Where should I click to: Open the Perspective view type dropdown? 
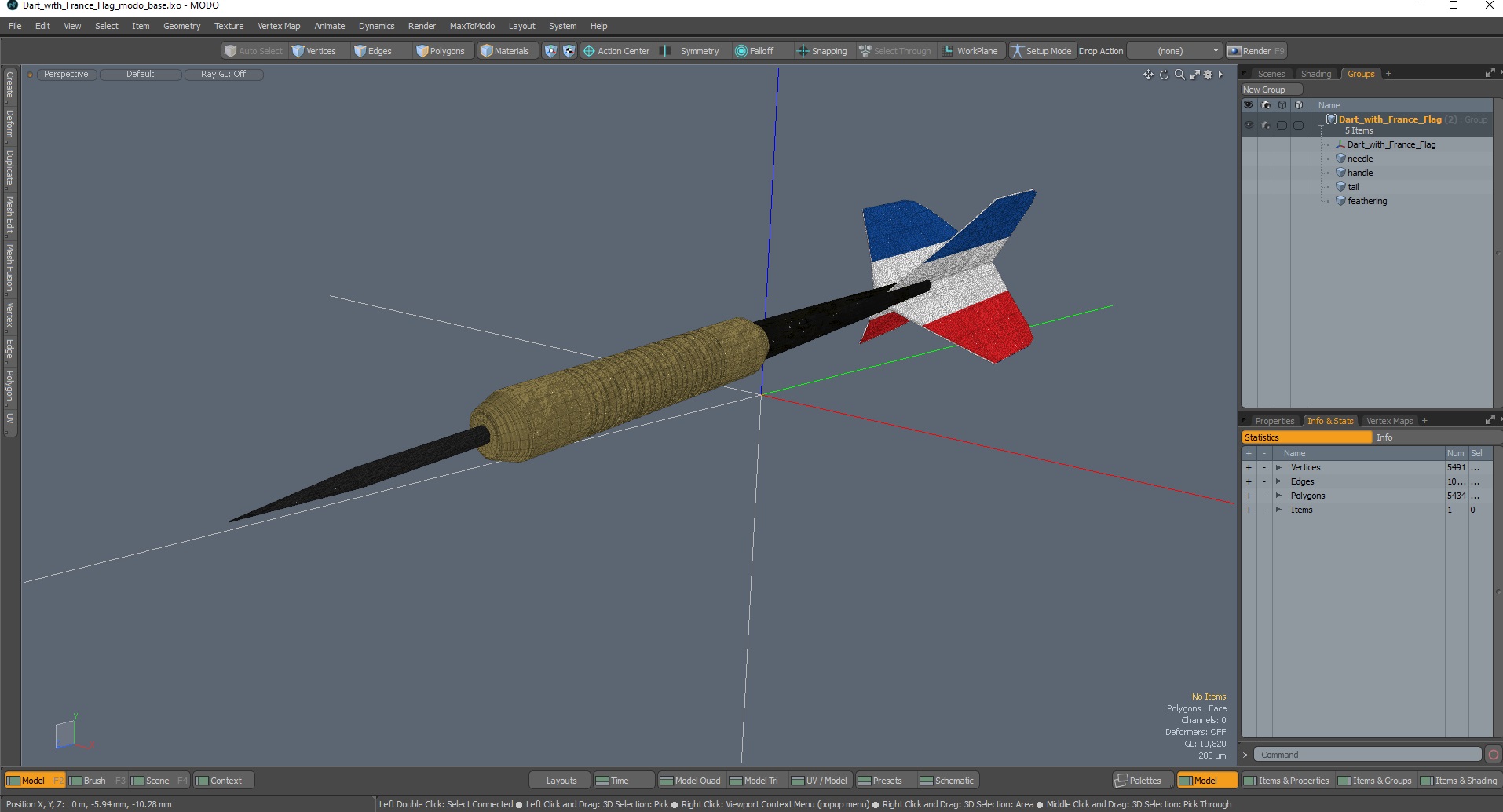[x=66, y=74]
